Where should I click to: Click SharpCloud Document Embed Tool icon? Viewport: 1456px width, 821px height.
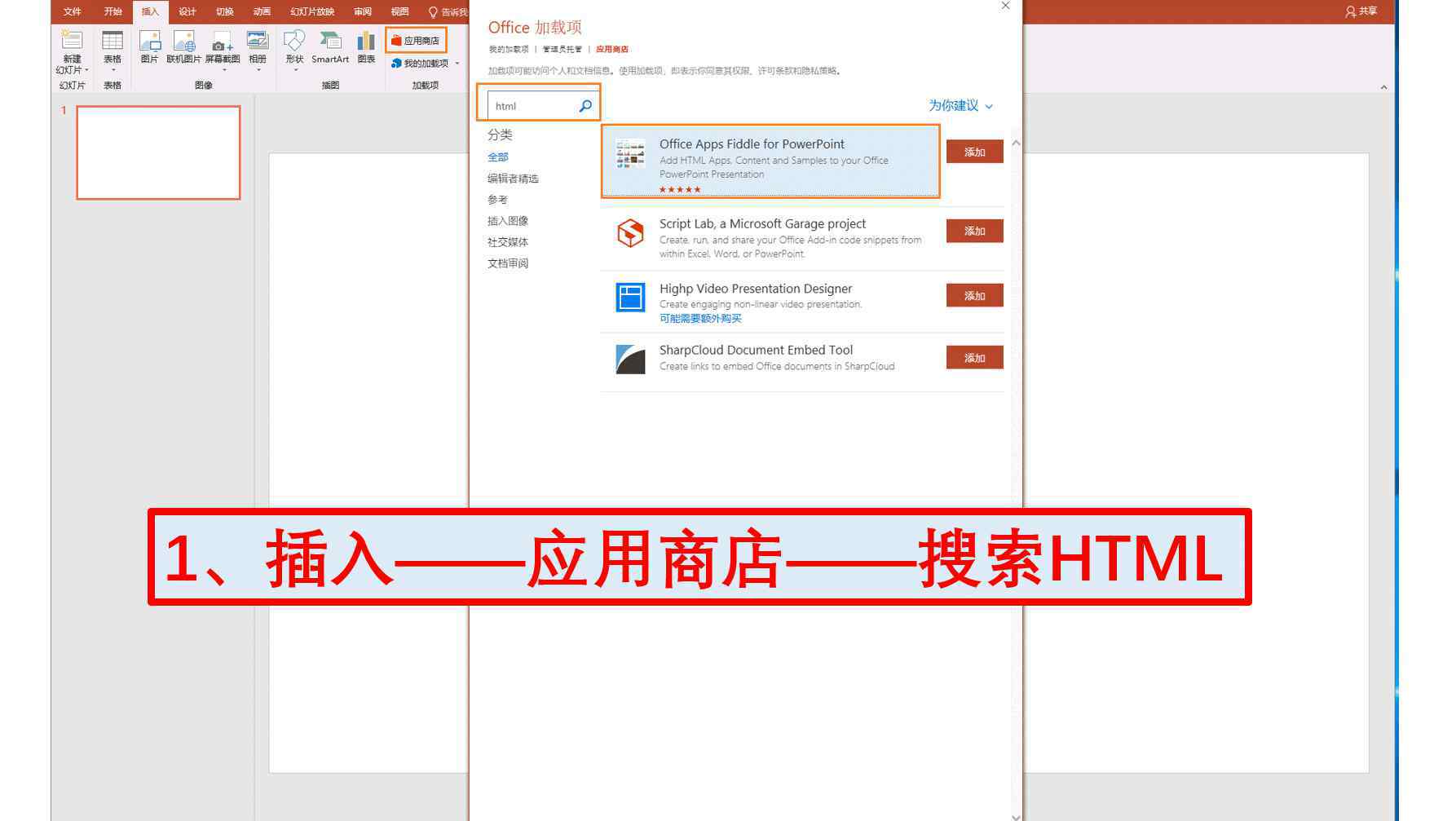pyautogui.click(x=630, y=359)
